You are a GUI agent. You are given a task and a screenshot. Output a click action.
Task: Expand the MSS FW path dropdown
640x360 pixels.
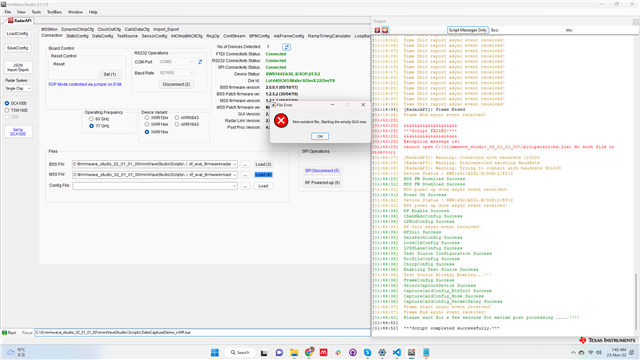pyautogui.click(x=234, y=175)
